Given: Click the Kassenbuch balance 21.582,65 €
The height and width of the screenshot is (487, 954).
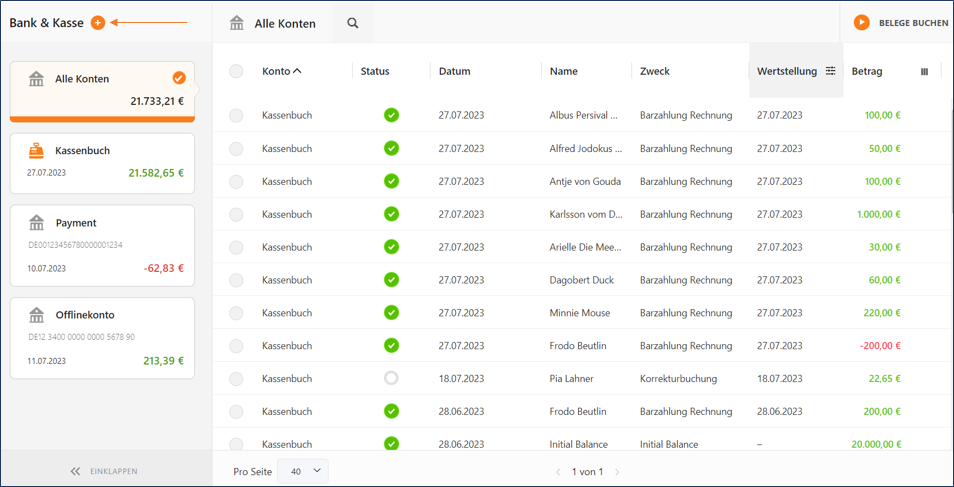Looking at the screenshot, I should 156,173.
